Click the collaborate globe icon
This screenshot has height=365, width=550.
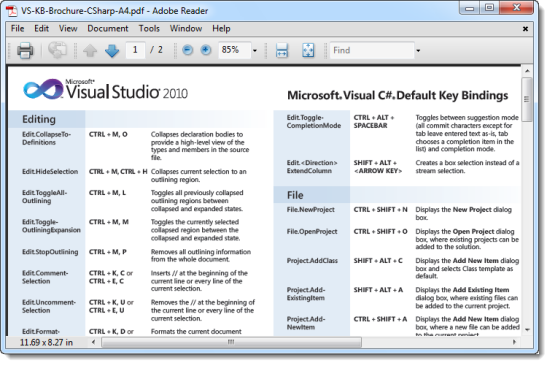click(x=57, y=50)
